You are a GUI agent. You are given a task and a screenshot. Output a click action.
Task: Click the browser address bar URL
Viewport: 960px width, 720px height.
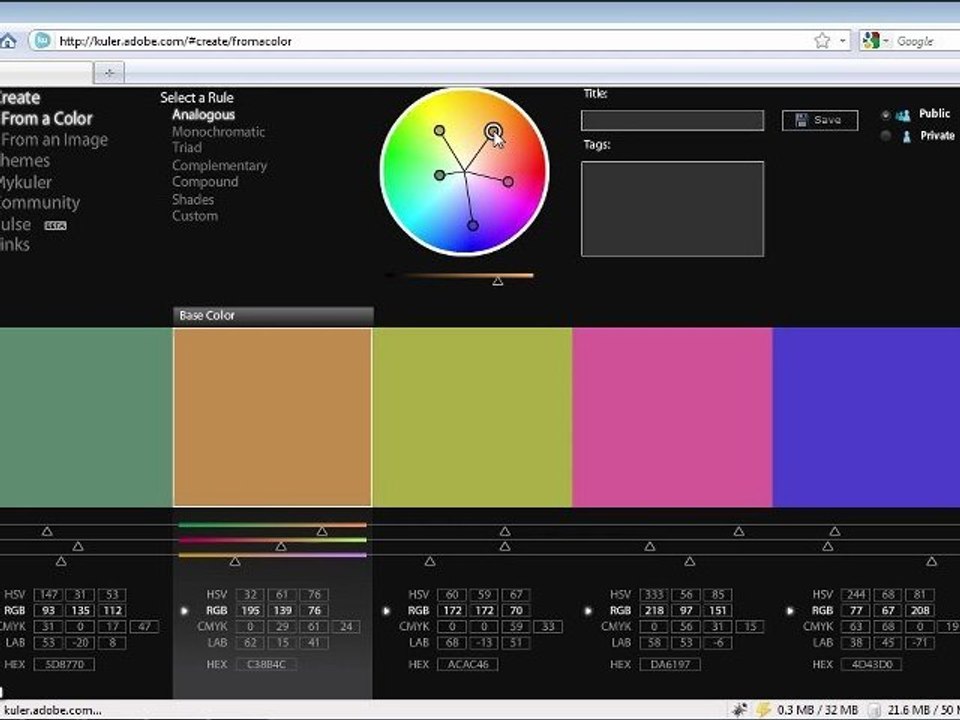[175, 41]
